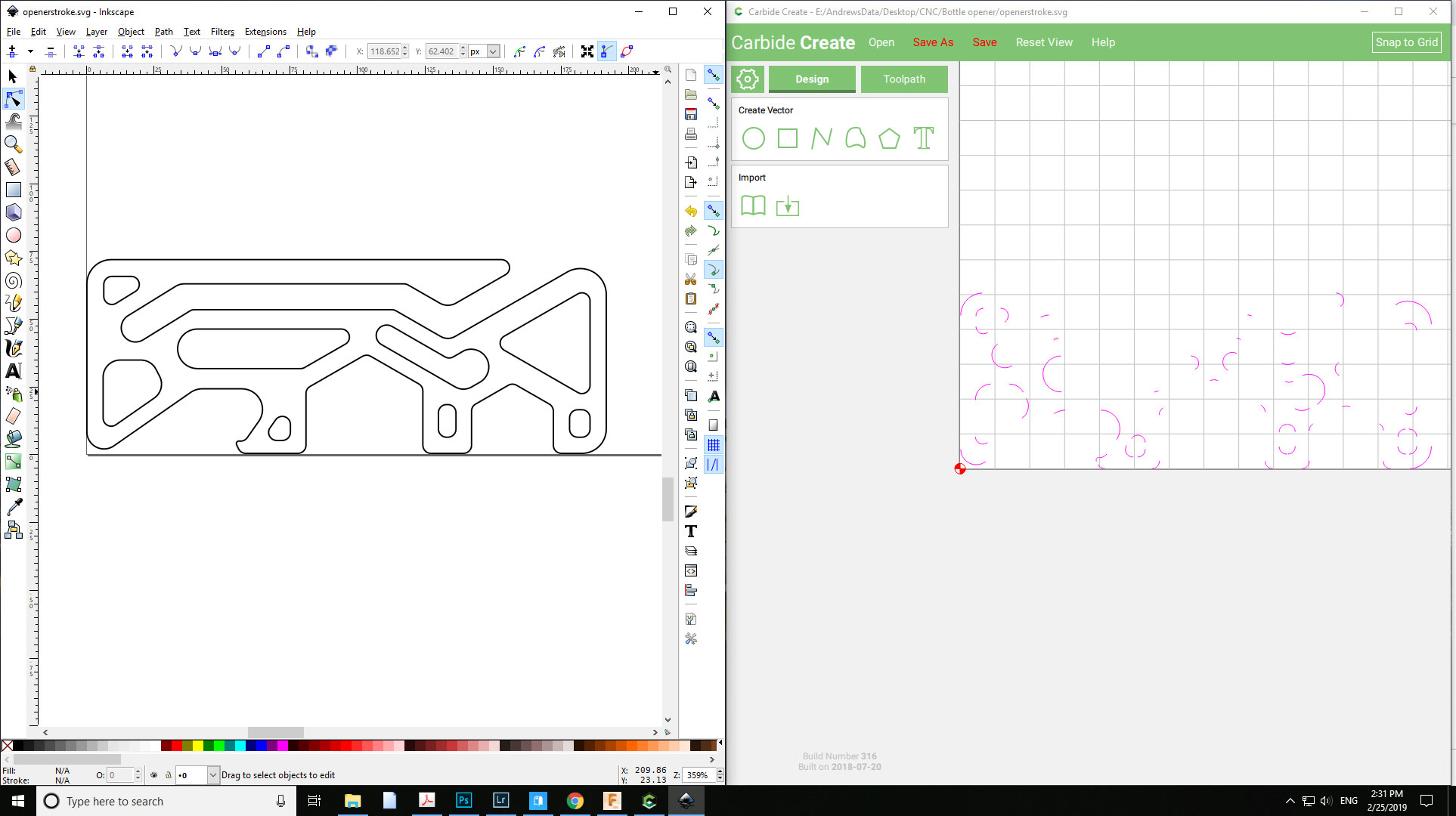This screenshot has width=1456, height=816.
Task: Select the Node editing tool in Inkscape
Action: (13, 99)
